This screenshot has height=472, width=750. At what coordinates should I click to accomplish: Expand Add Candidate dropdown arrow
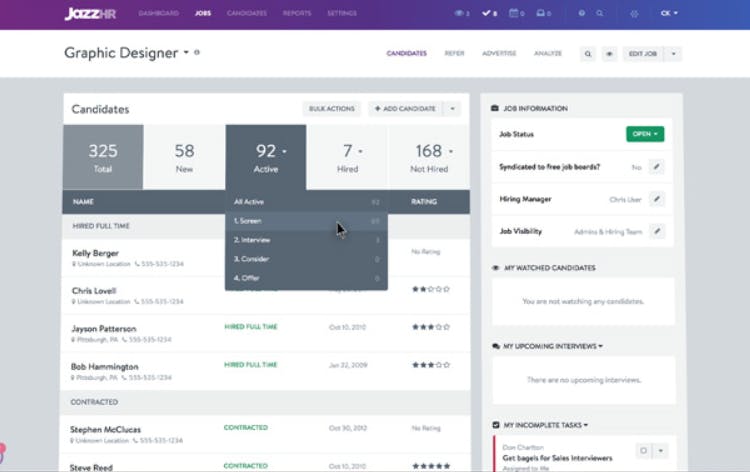click(x=452, y=109)
